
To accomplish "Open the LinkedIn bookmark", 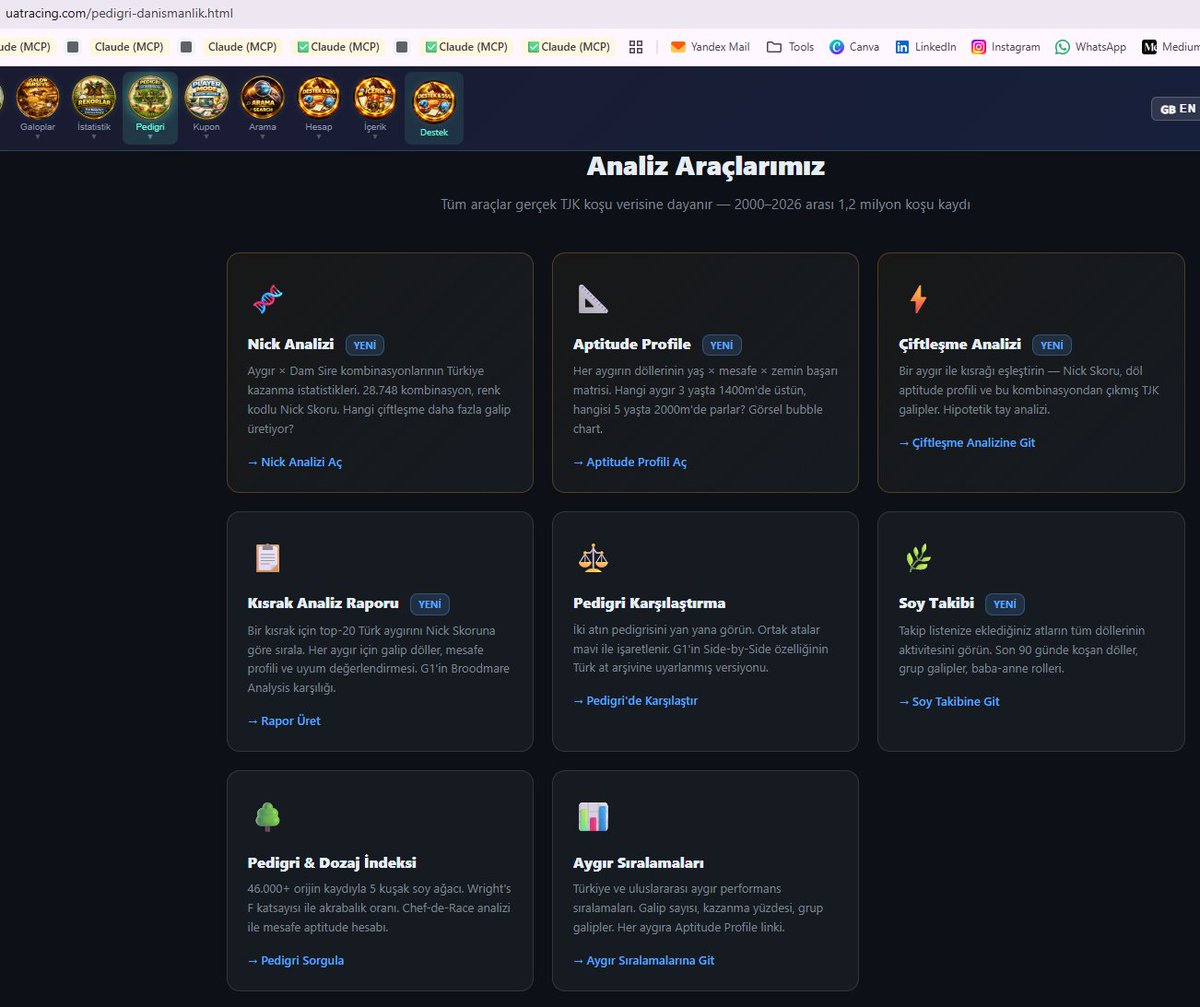I will (x=926, y=47).
